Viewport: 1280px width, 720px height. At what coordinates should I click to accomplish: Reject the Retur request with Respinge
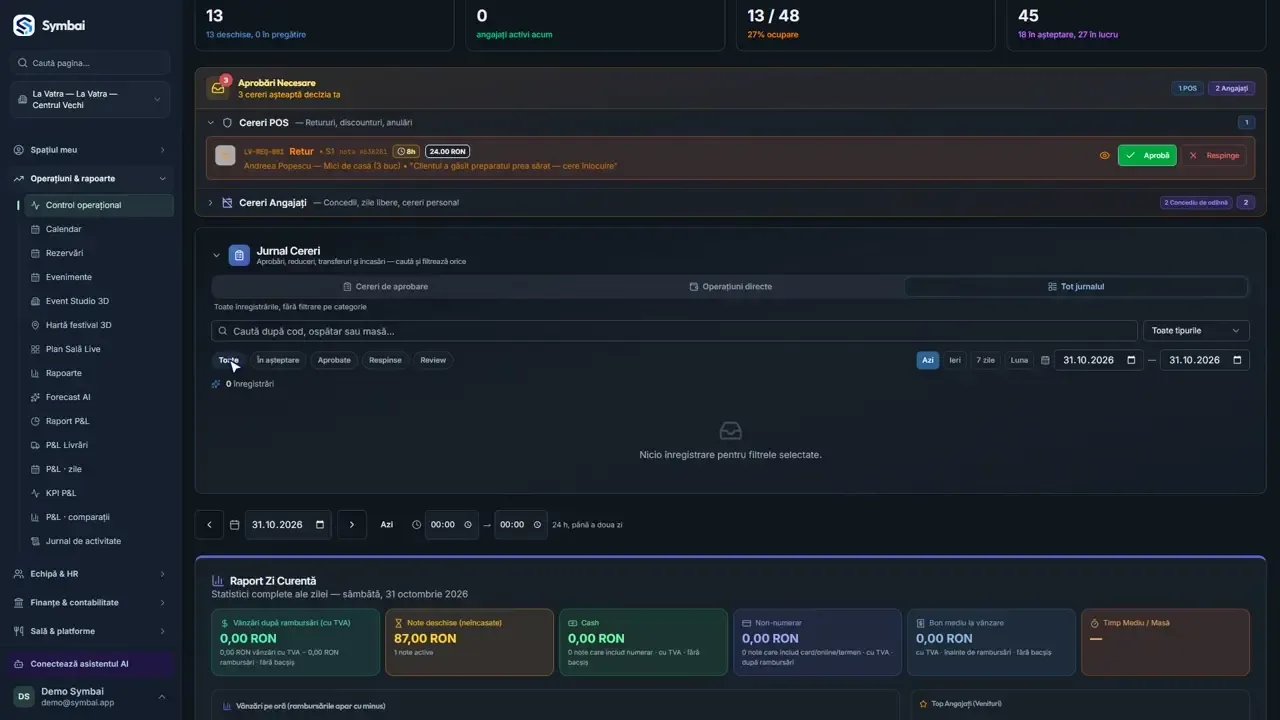pos(1214,155)
